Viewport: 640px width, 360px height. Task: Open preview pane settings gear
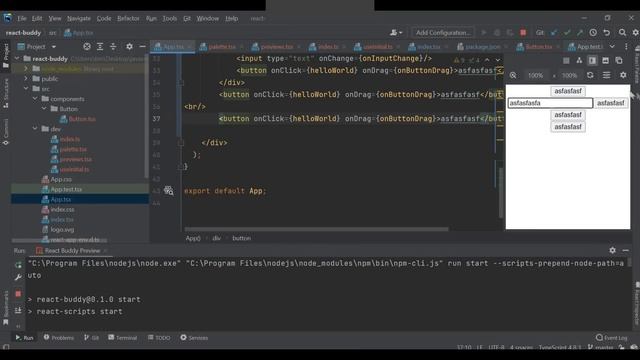click(x=623, y=75)
